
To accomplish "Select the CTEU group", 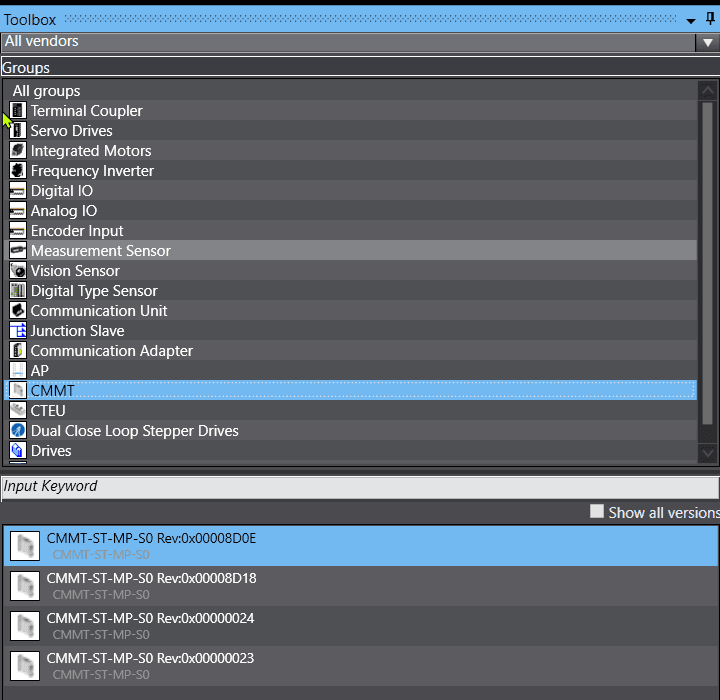I will pyautogui.click(x=351, y=410).
